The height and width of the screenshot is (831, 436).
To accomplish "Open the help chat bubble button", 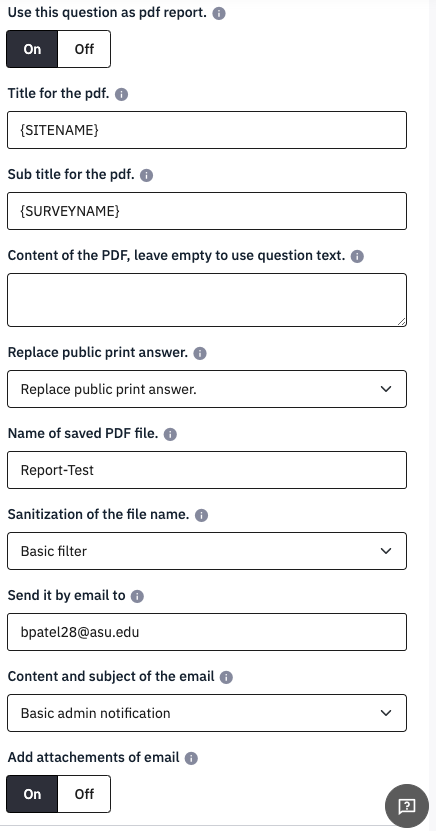I will pos(407,806).
